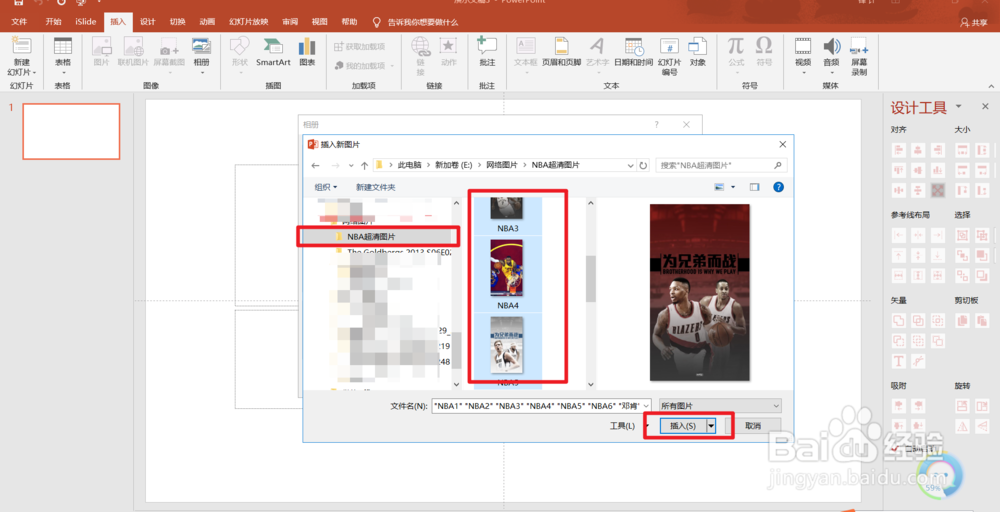Screen dimensions: 1000x512
Task: Go back in the file dialog
Action: (x=315, y=165)
